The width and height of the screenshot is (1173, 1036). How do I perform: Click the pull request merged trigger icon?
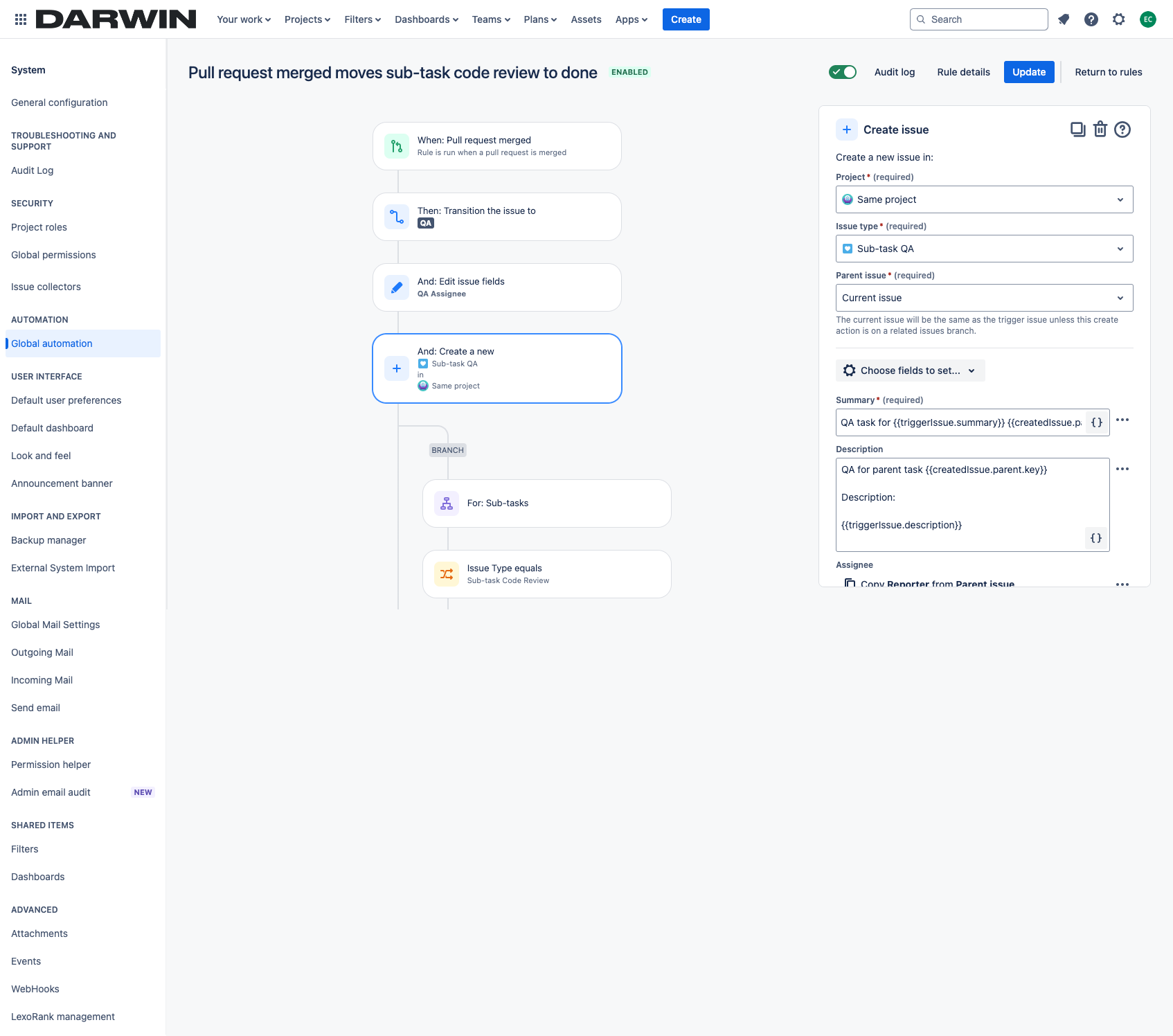[x=397, y=146]
